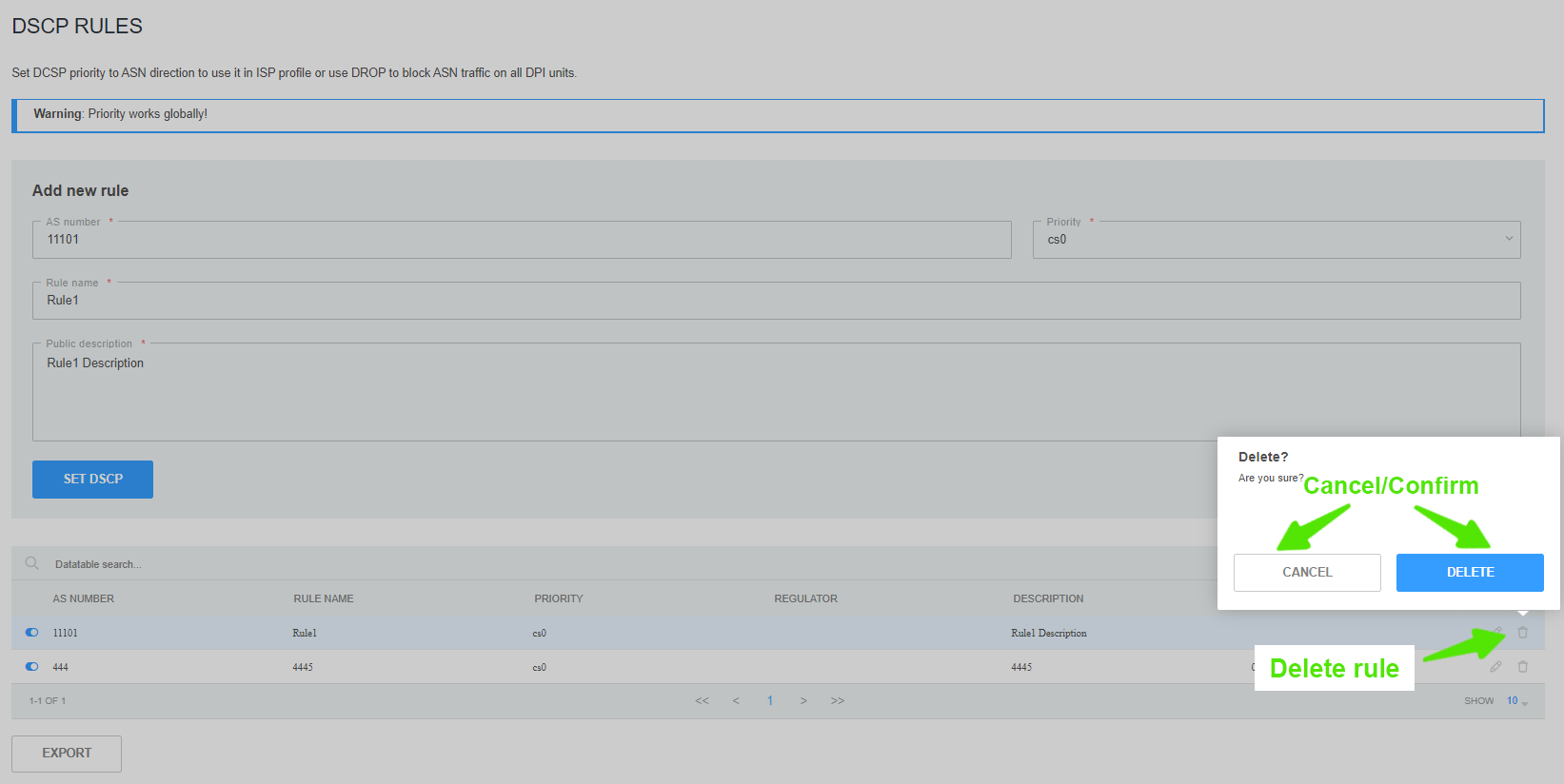Screen dimensions: 1564x784
Task: Click the EXPORT button
Action: pos(67,754)
